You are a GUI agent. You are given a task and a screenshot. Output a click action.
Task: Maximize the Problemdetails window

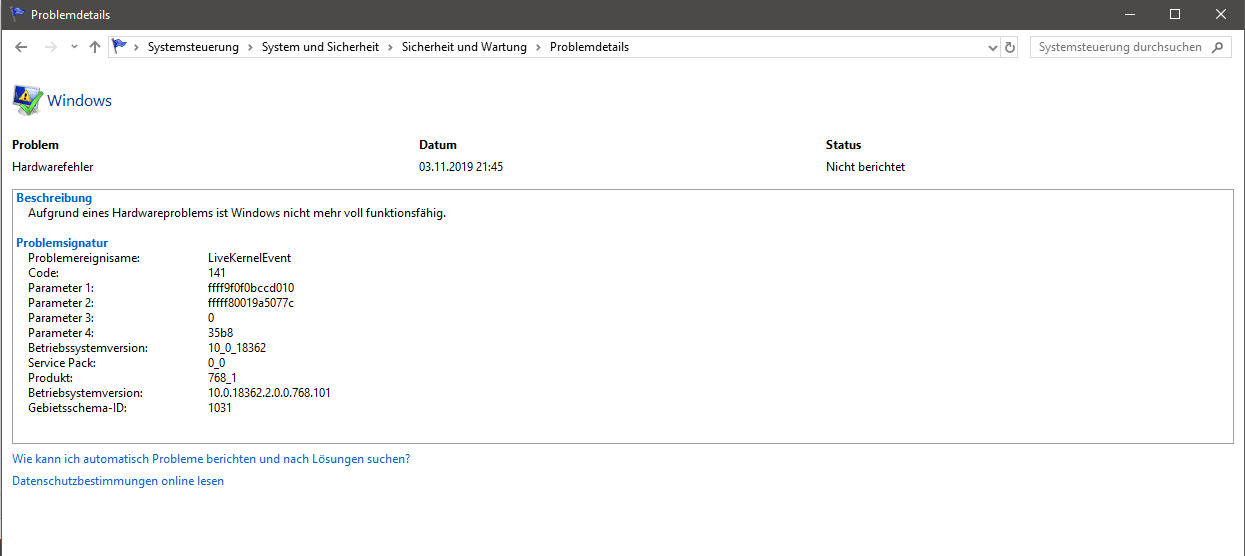coord(1175,14)
